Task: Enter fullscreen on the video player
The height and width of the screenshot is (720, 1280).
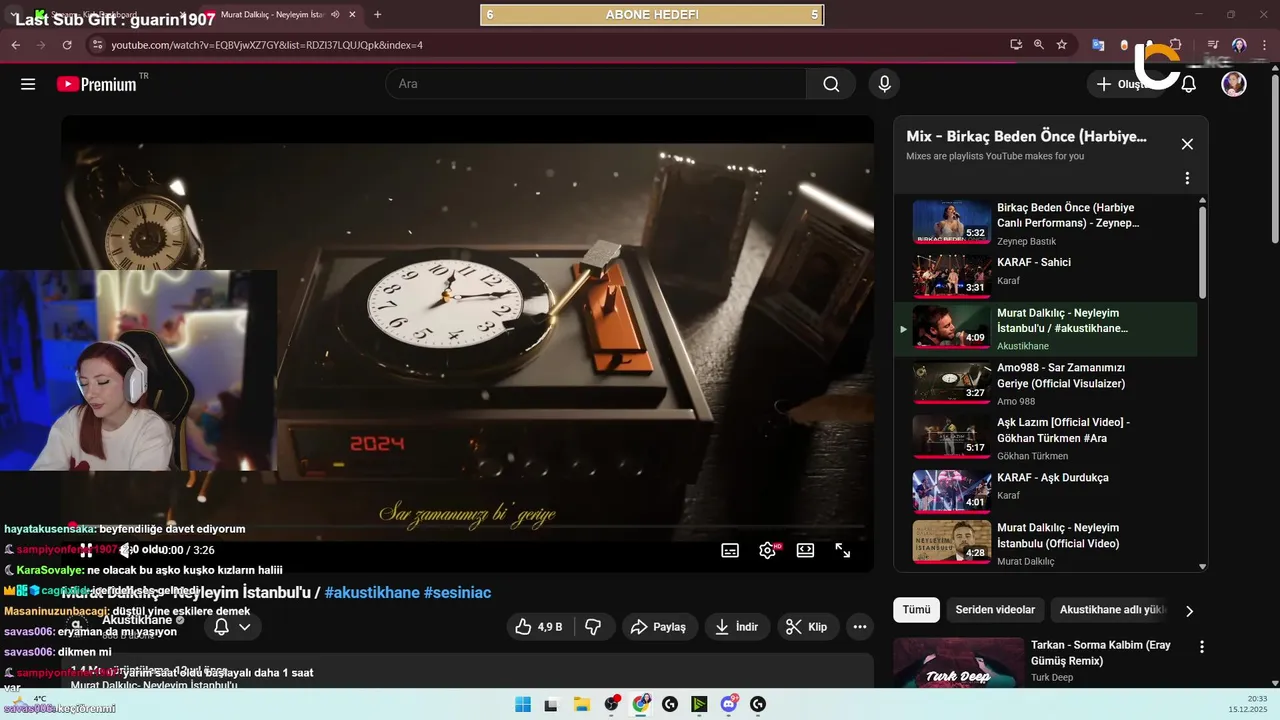Action: click(843, 550)
